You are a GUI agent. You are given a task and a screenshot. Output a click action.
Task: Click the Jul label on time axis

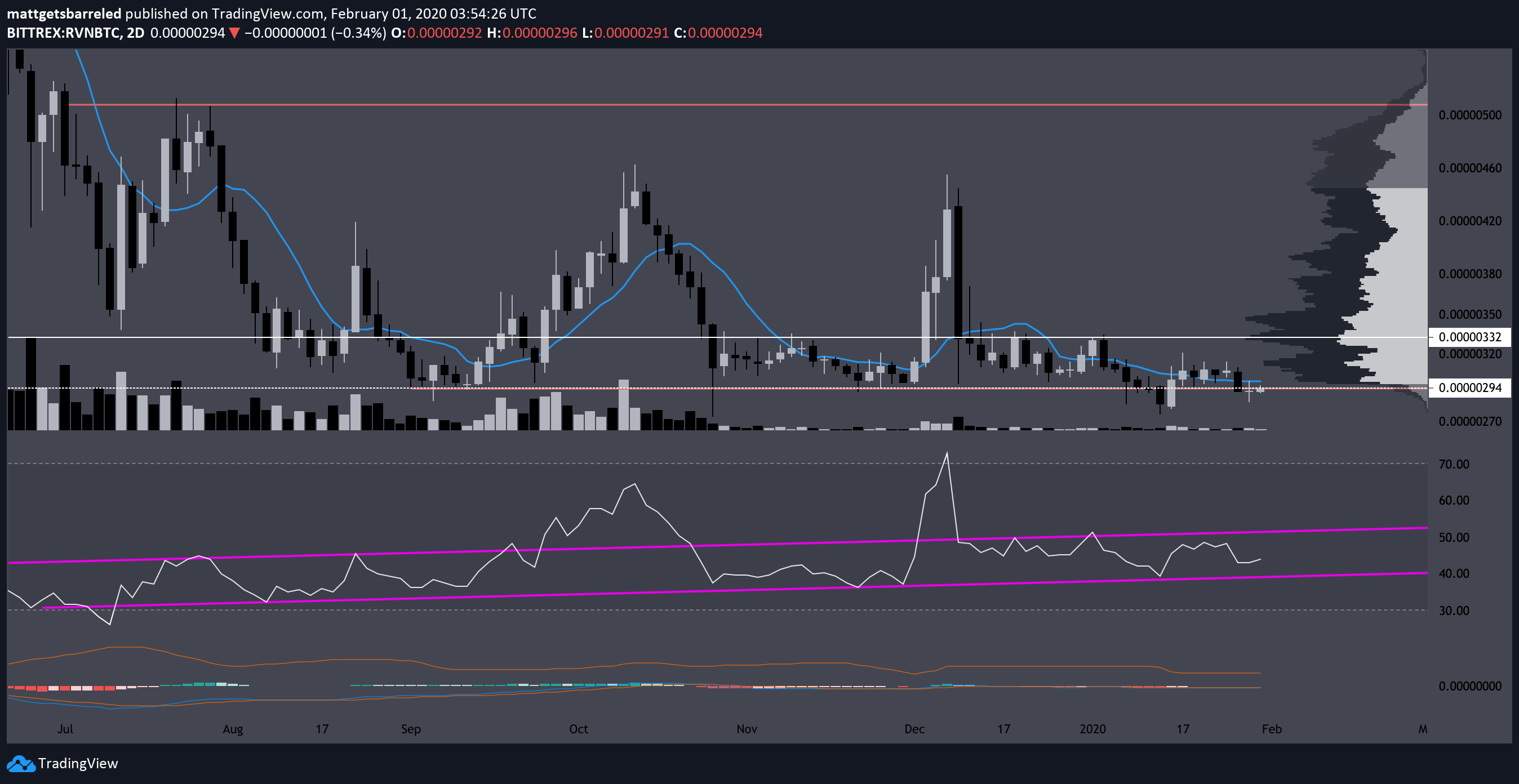click(x=65, y=729)
